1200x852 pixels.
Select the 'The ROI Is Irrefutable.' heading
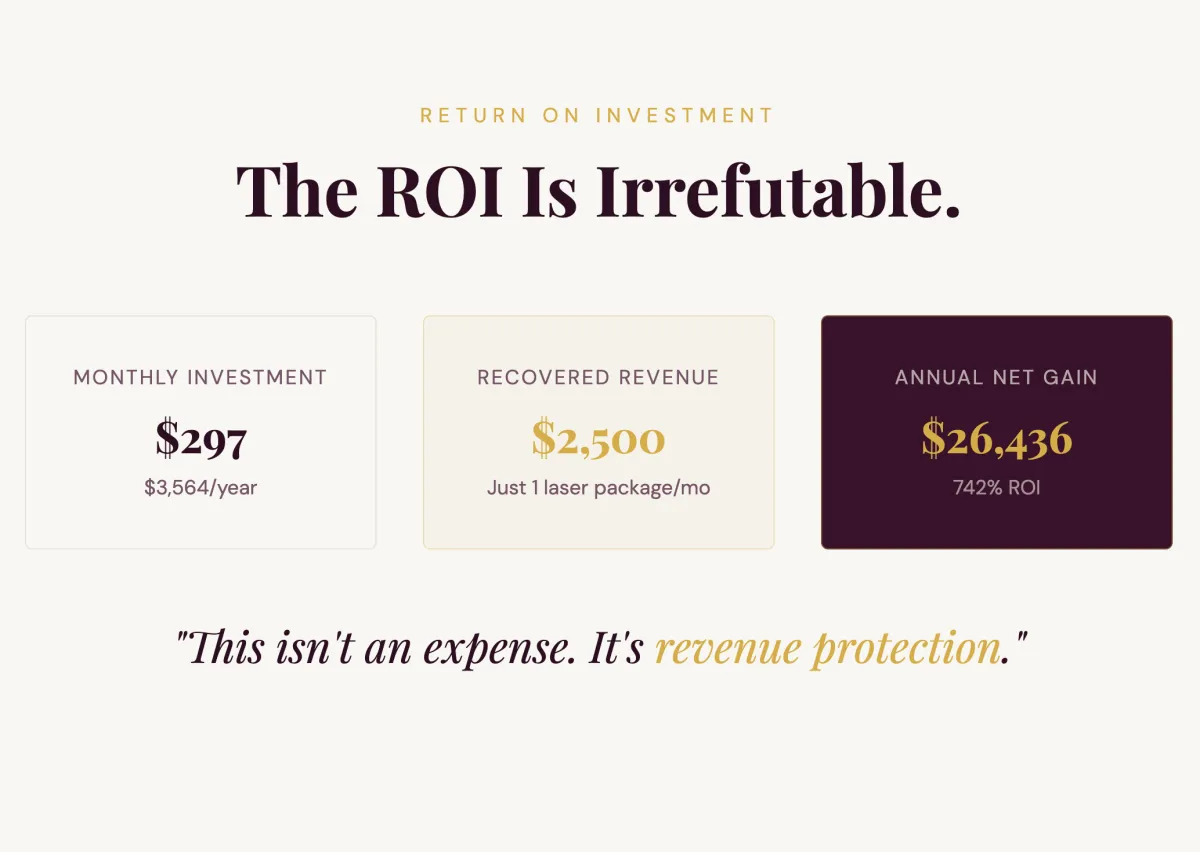pos(598,190)
